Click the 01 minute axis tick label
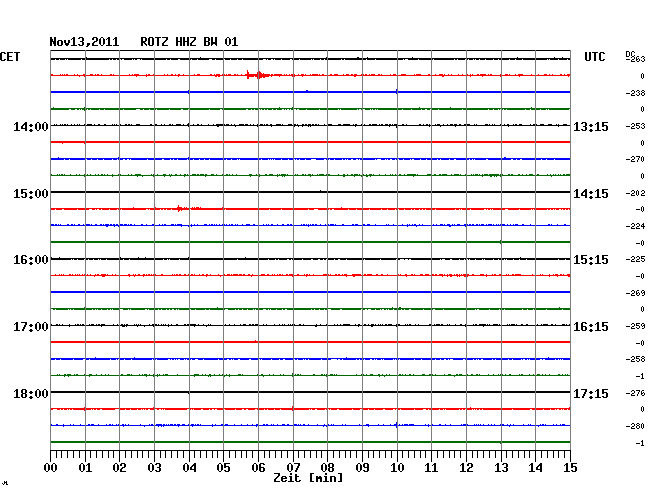The height and width of the screenshot is (494, 650). 85,468
